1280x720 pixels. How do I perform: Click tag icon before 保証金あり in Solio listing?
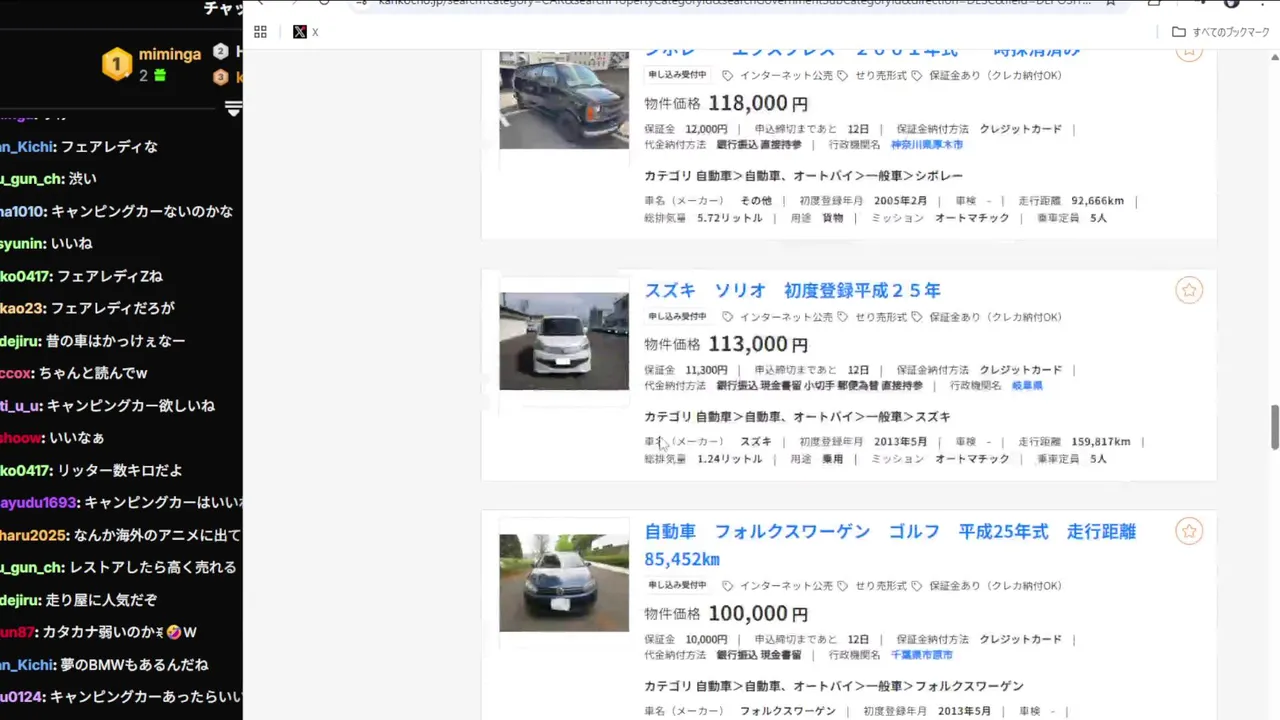click(x=917, y=317)
